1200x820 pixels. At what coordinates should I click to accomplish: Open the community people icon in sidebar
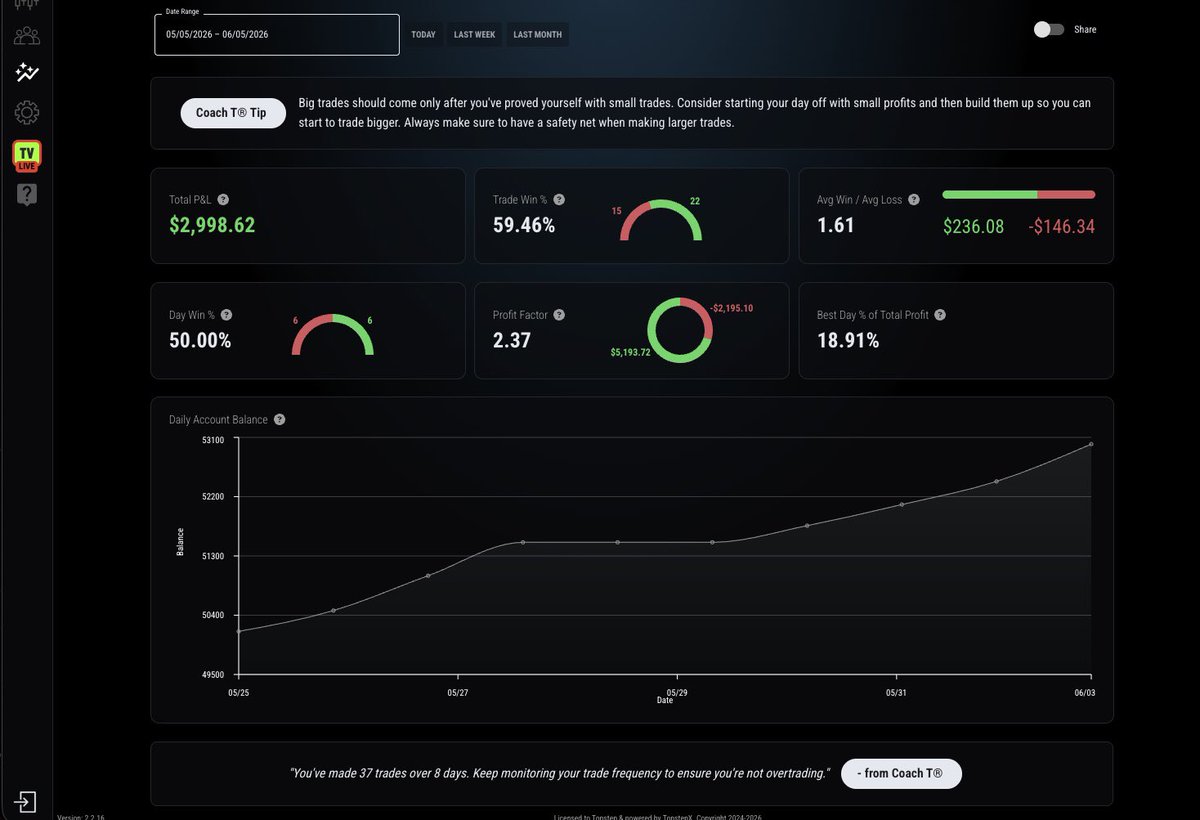[27, 37]
